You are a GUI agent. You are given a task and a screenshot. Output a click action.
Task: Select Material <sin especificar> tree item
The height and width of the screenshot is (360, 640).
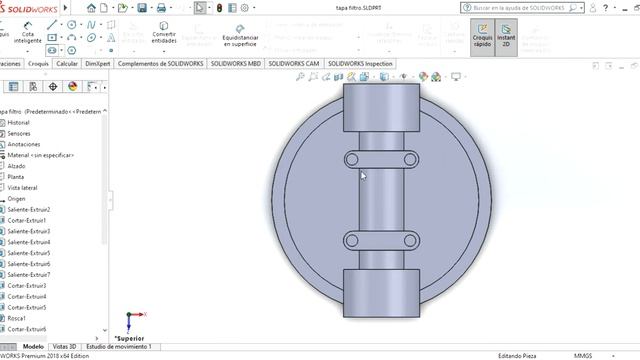(x=40, y=155)
